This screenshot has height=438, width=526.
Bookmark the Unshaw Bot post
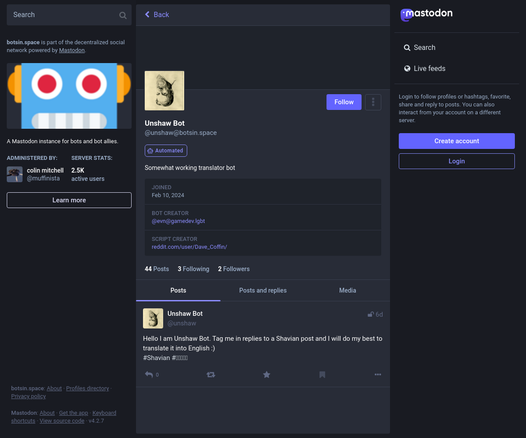(322, 374)
